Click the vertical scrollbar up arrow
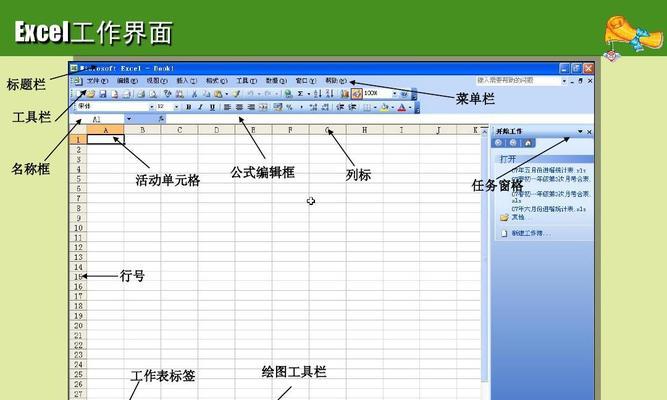 (485, 132)
